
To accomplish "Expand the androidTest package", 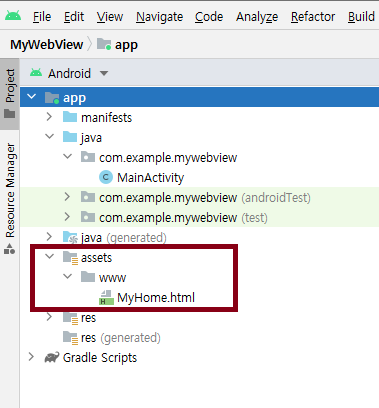I will point(67,197).
